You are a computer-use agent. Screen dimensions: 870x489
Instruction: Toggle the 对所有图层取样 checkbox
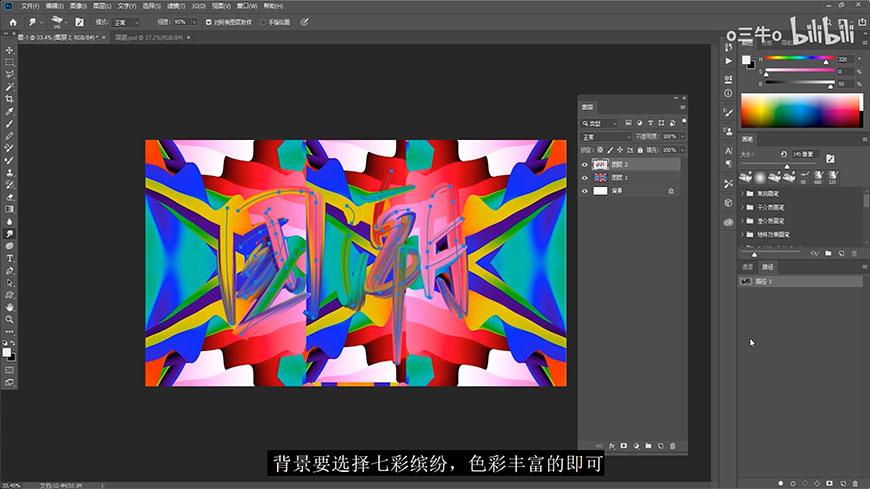tap(208, 21)
